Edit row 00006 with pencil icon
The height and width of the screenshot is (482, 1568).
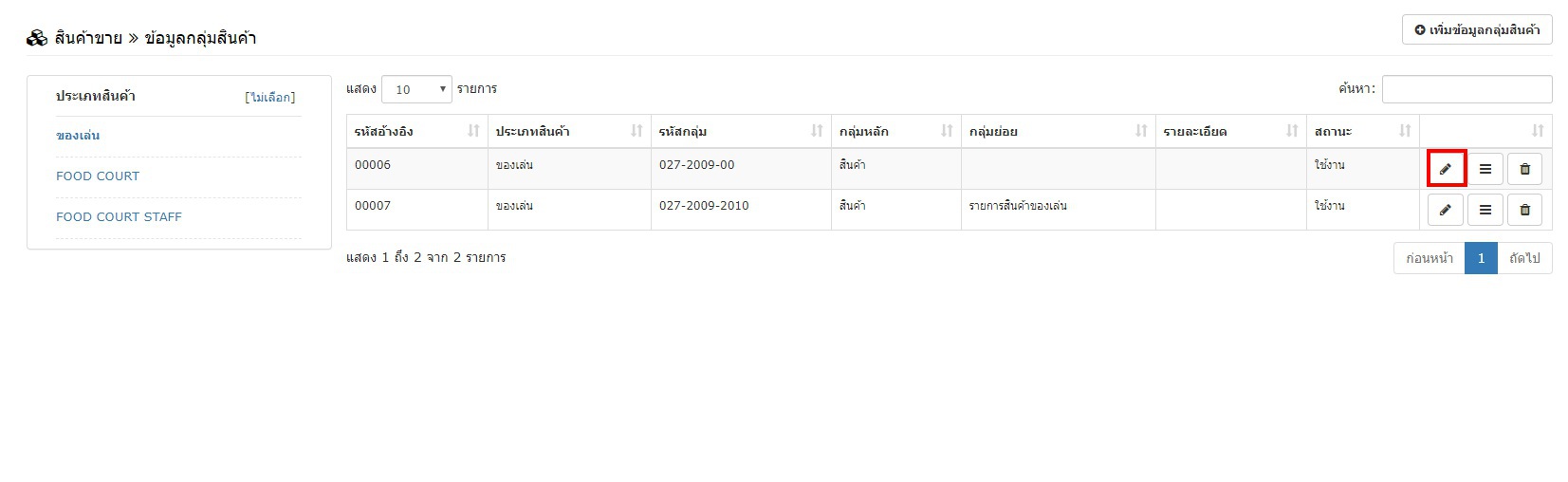click(x=1446, y=169)
